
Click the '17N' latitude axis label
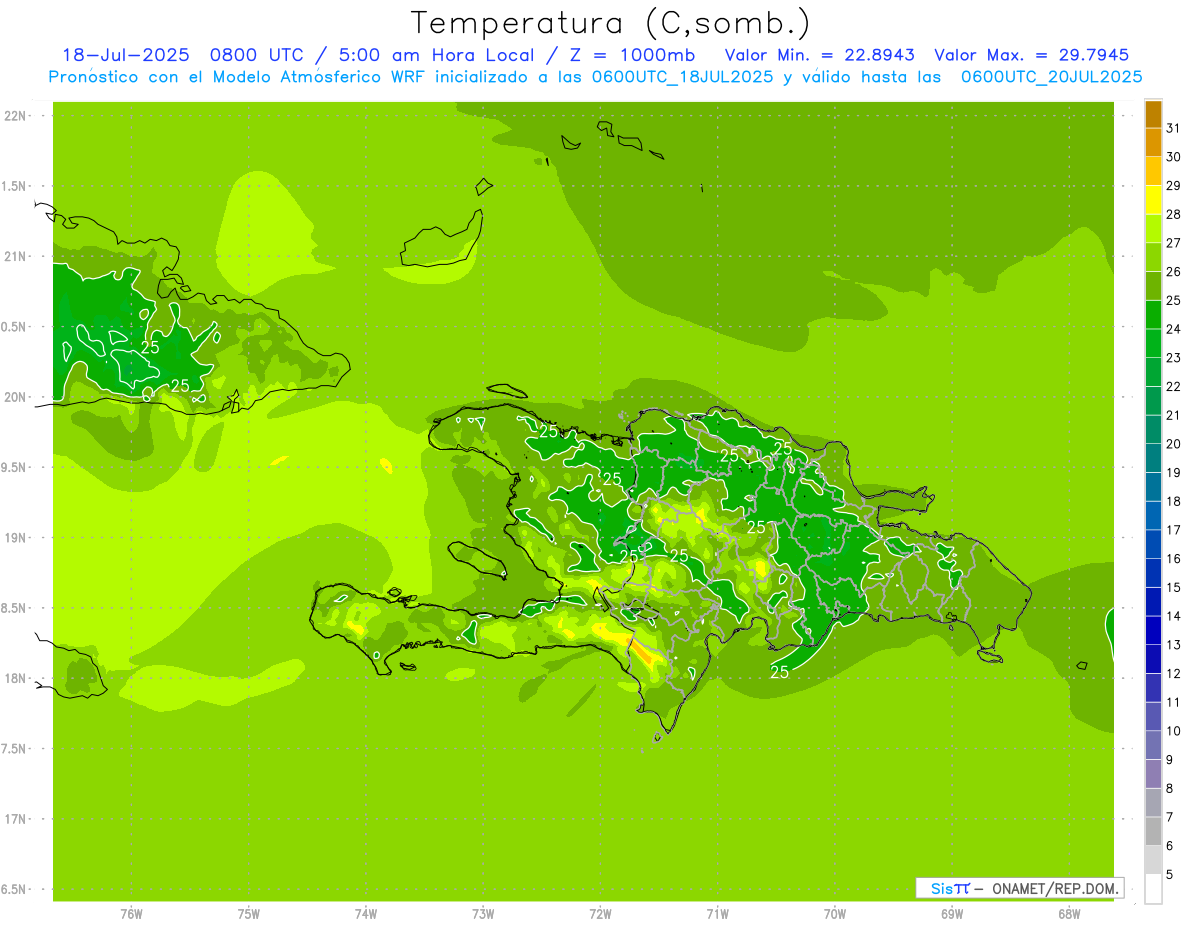(16, 819)
